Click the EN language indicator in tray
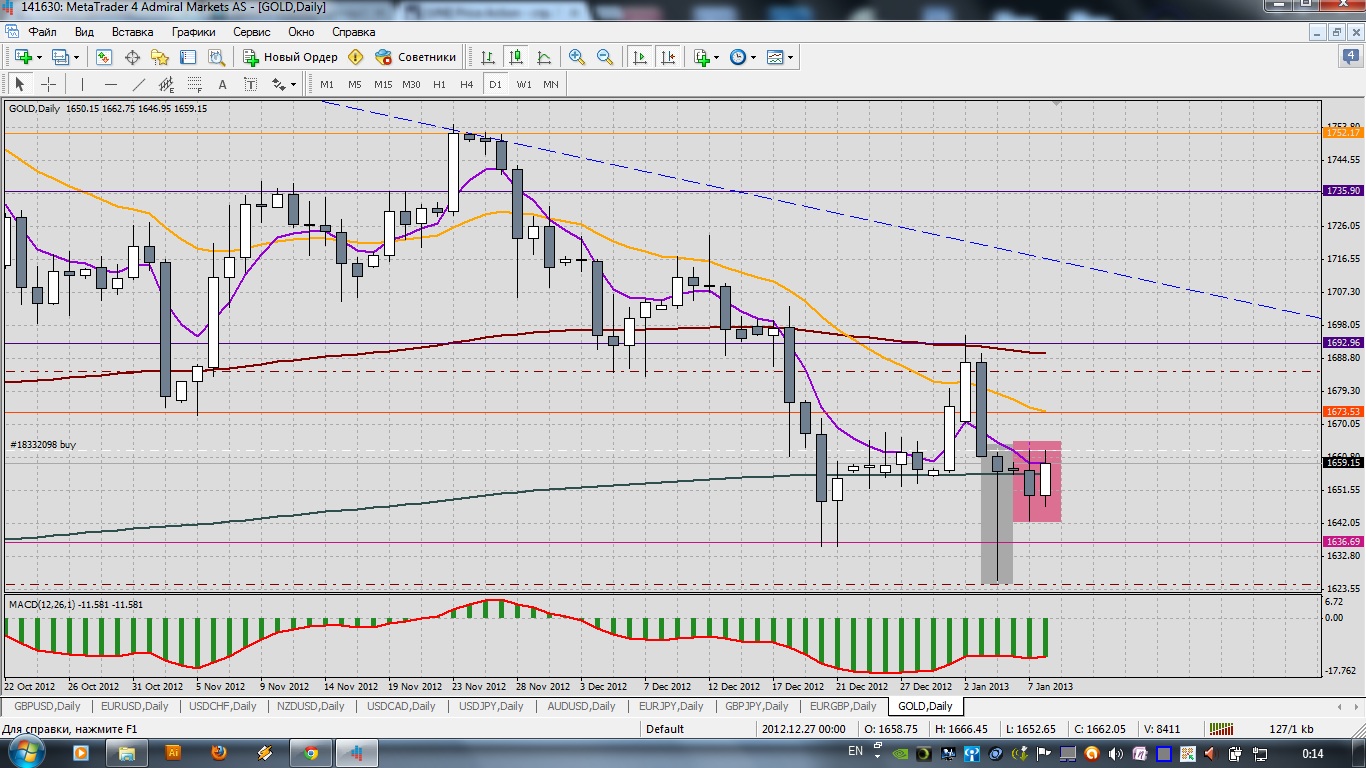The height and width of the screenshot is (768, 1366). pos(855,752)
